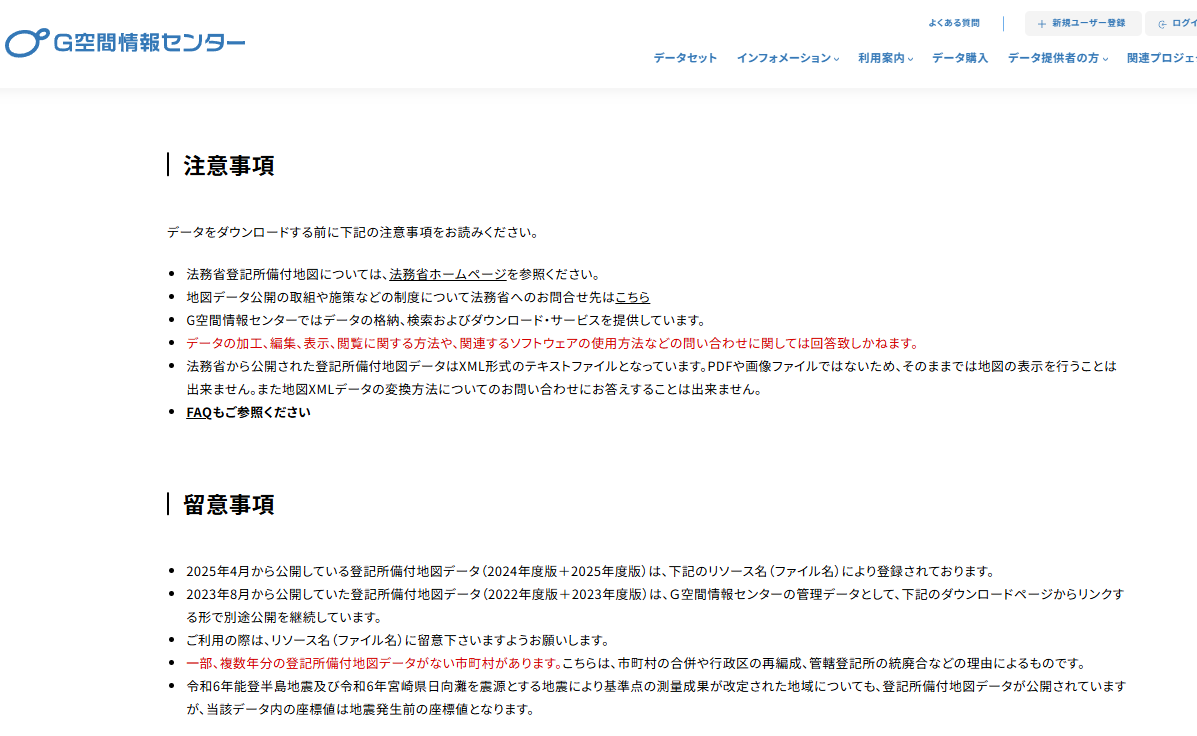The image size is (1197, 736).
Task: Open the データ購入 menu item
Action: click(960, 58)
